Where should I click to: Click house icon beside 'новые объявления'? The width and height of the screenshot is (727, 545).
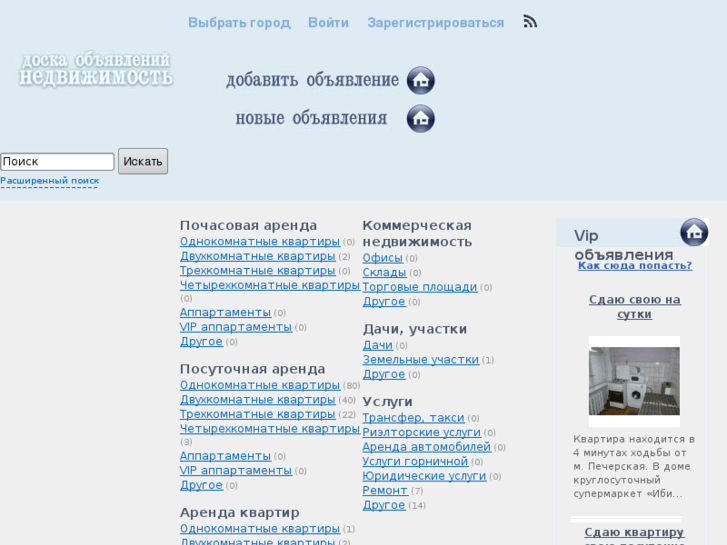pos(421,119)
